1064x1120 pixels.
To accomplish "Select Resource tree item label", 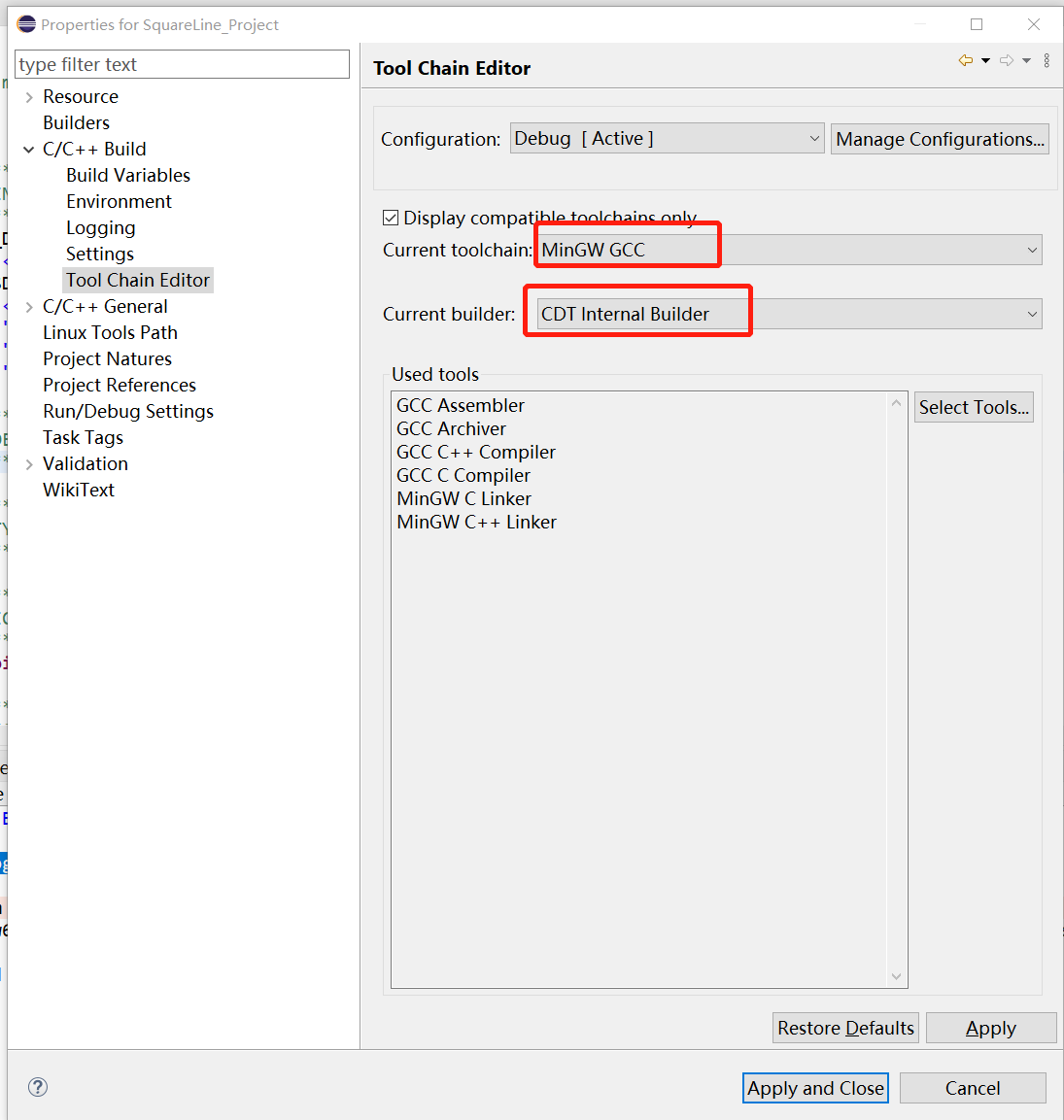I will coord(81,96).
